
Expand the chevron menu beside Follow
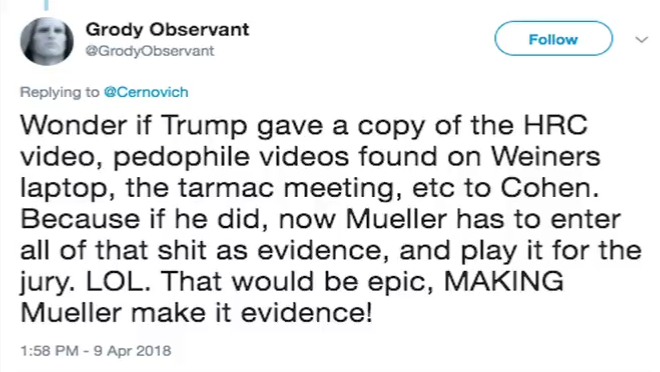click(x=641, y=40)
